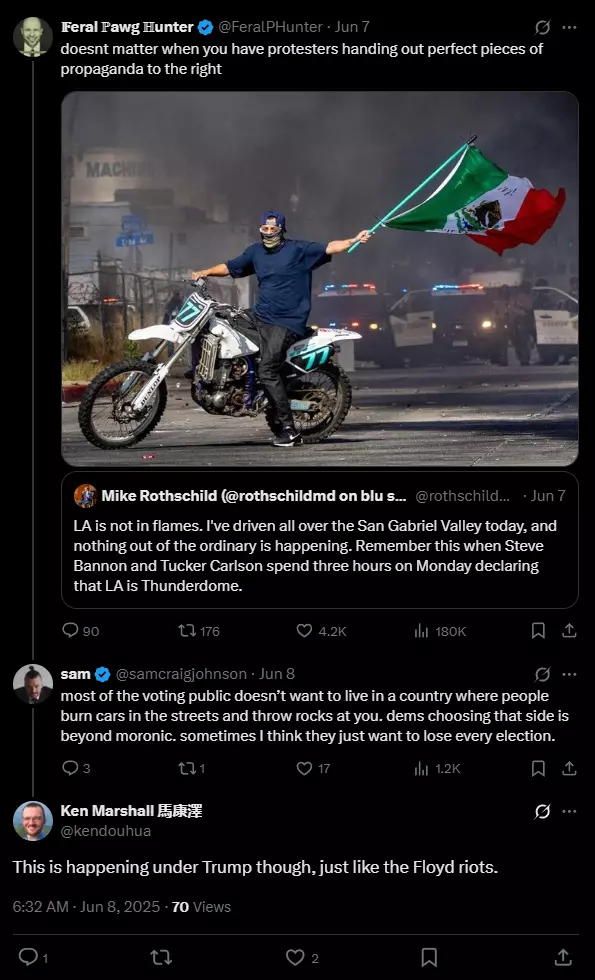Click the Grok icon on Feral Pawg Hunter's post
This screenshot has width=595, height=980.
click(x=542, y=28)
